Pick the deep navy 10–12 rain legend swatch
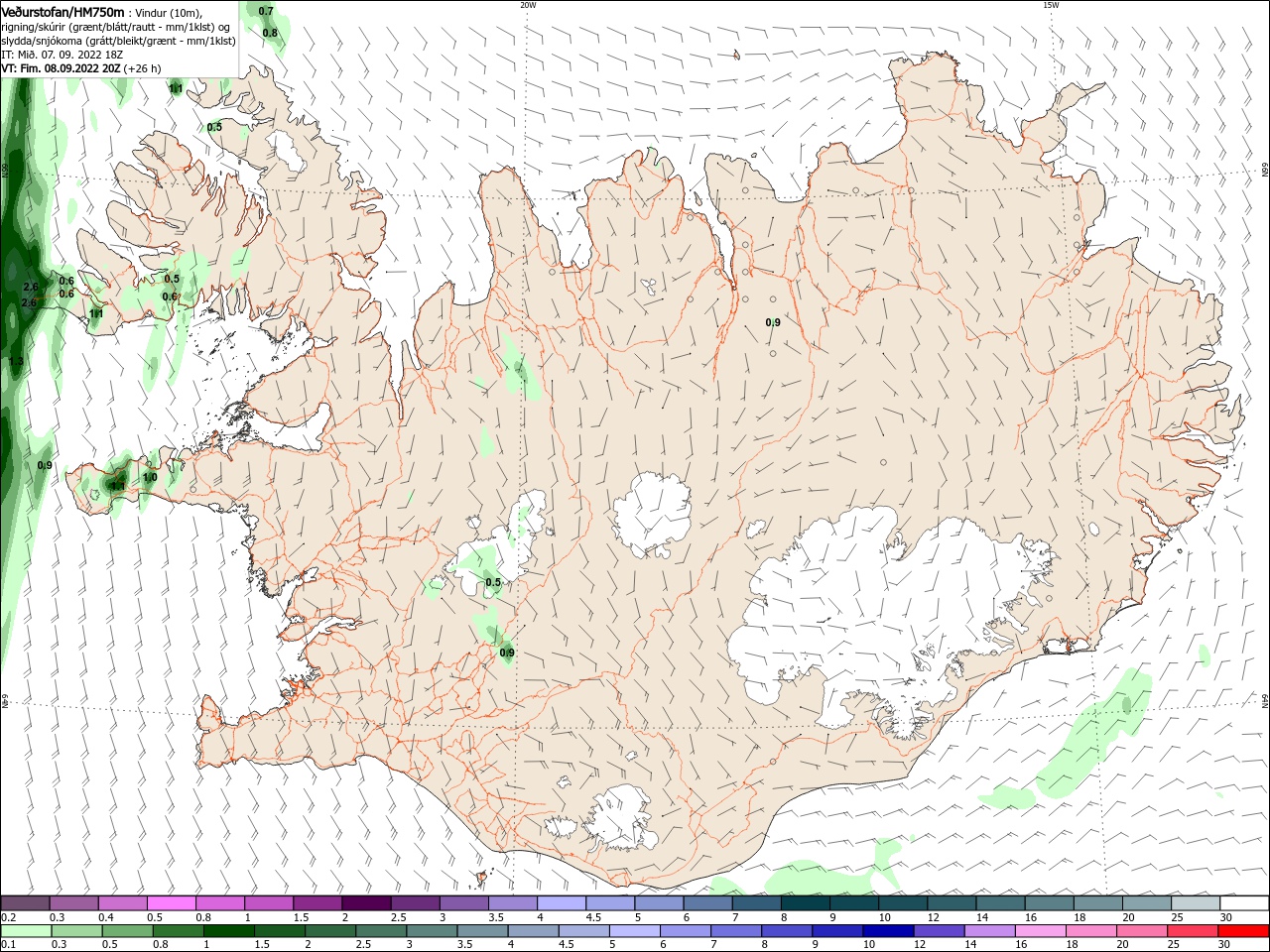 [x=887, y=931]
